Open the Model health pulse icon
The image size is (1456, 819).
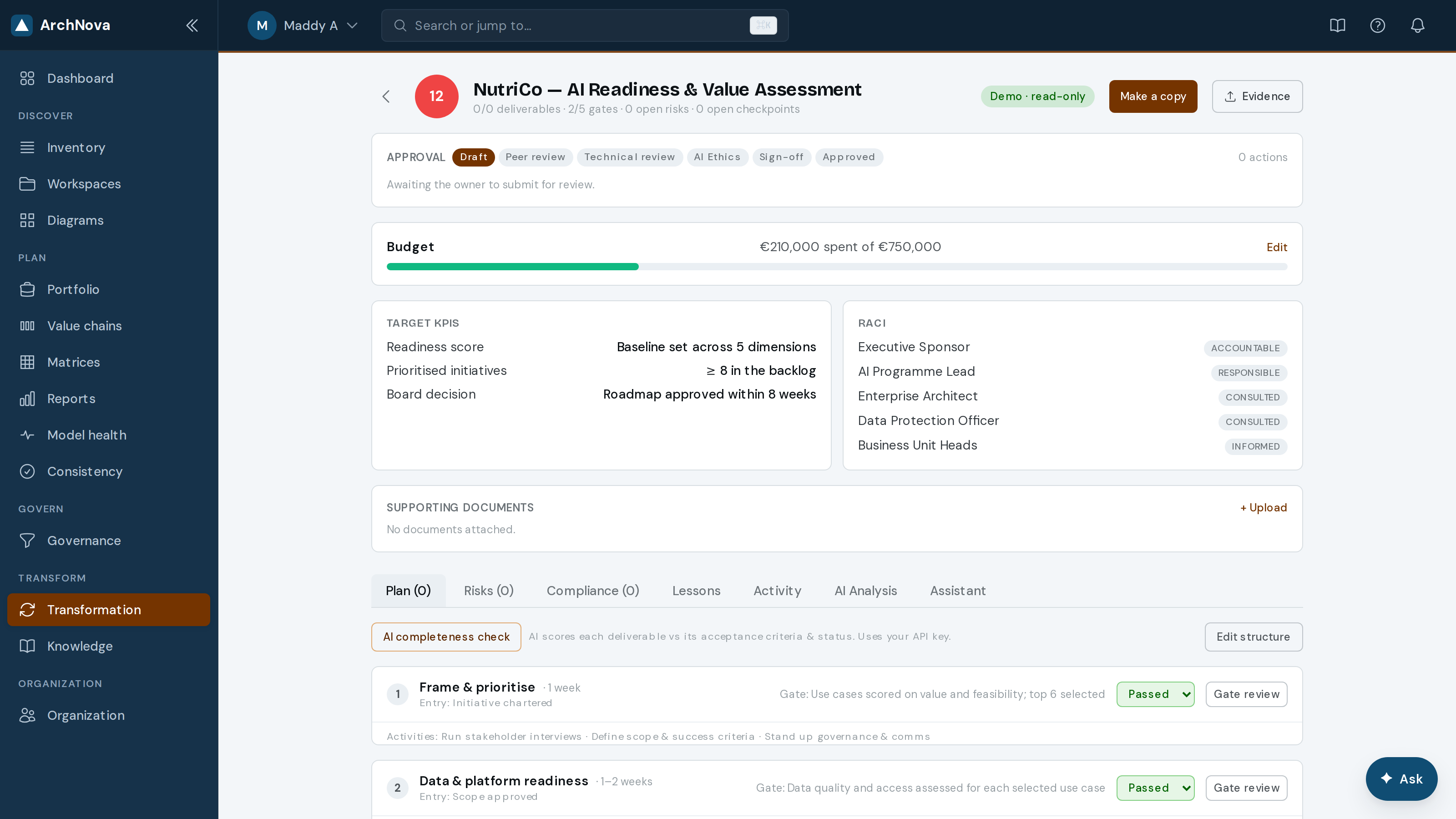[27, 435]
